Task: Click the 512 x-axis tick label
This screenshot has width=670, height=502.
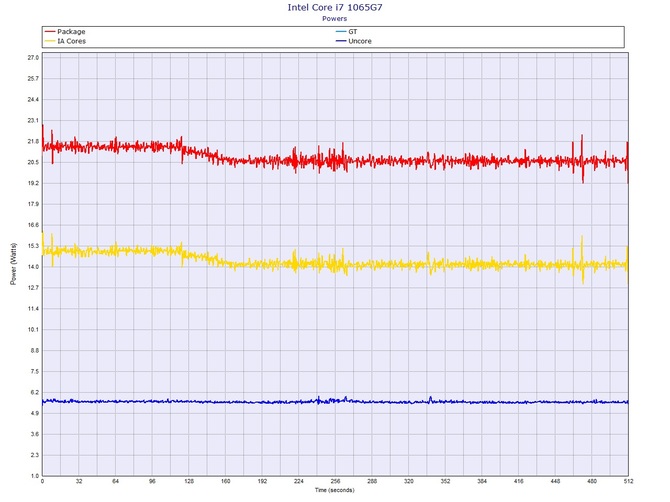Action: pos(628,481)
